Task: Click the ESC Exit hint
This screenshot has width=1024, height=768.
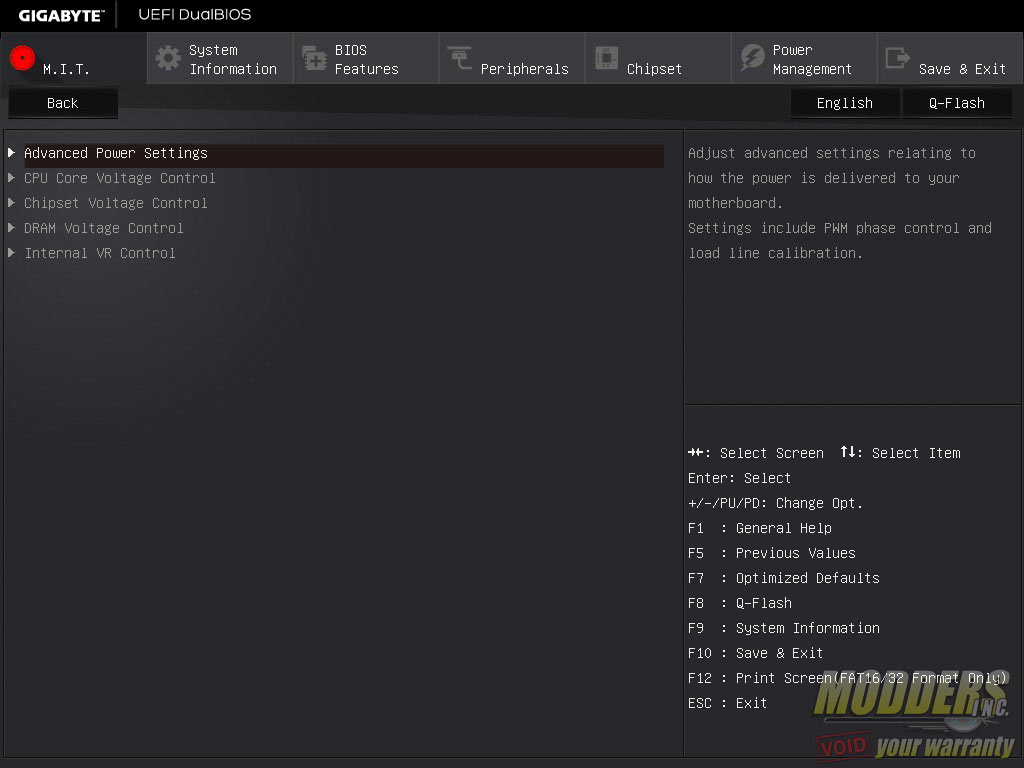Action: pyautogui.click(x=728, y=703)
